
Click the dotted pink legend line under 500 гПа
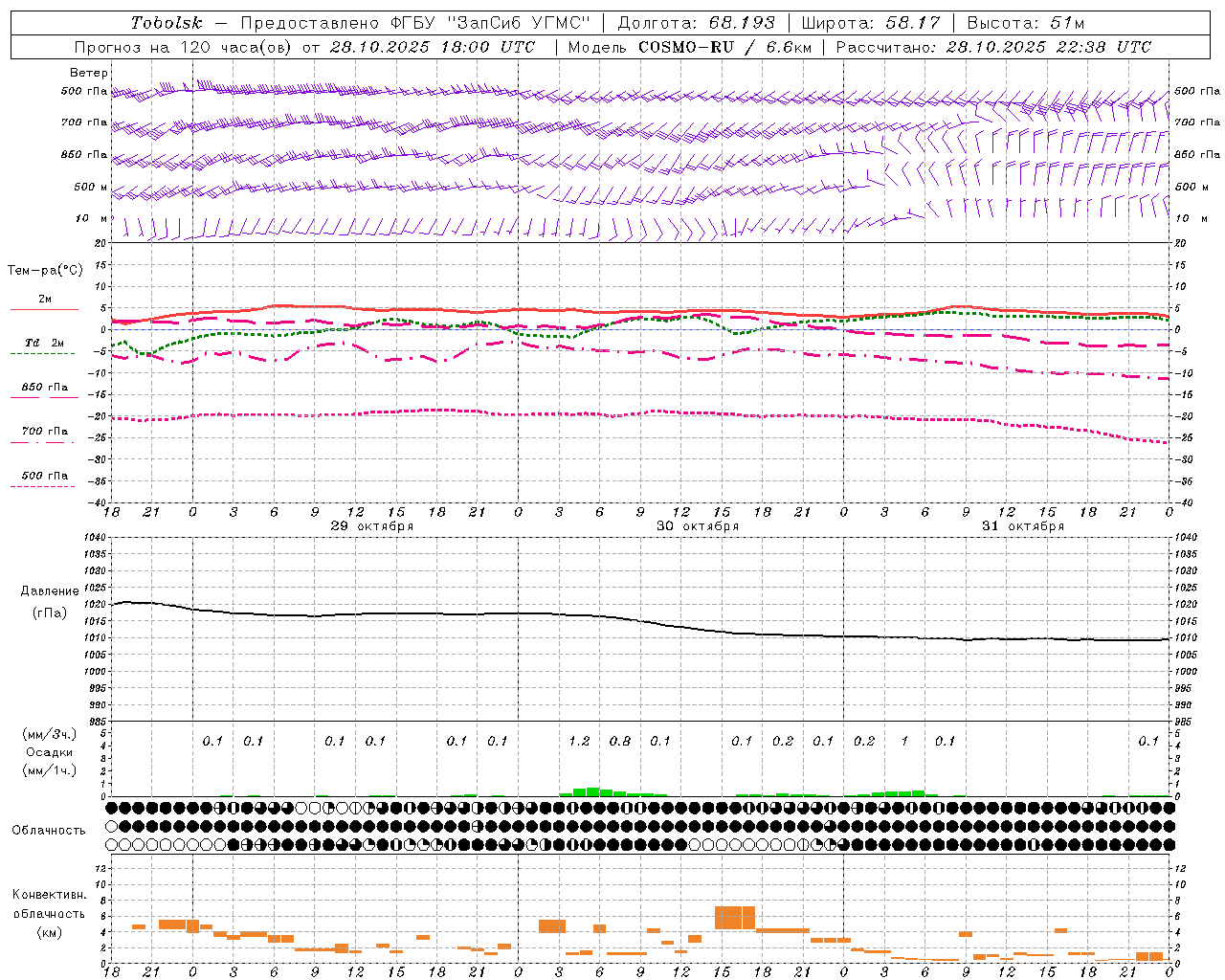[43, 486]
